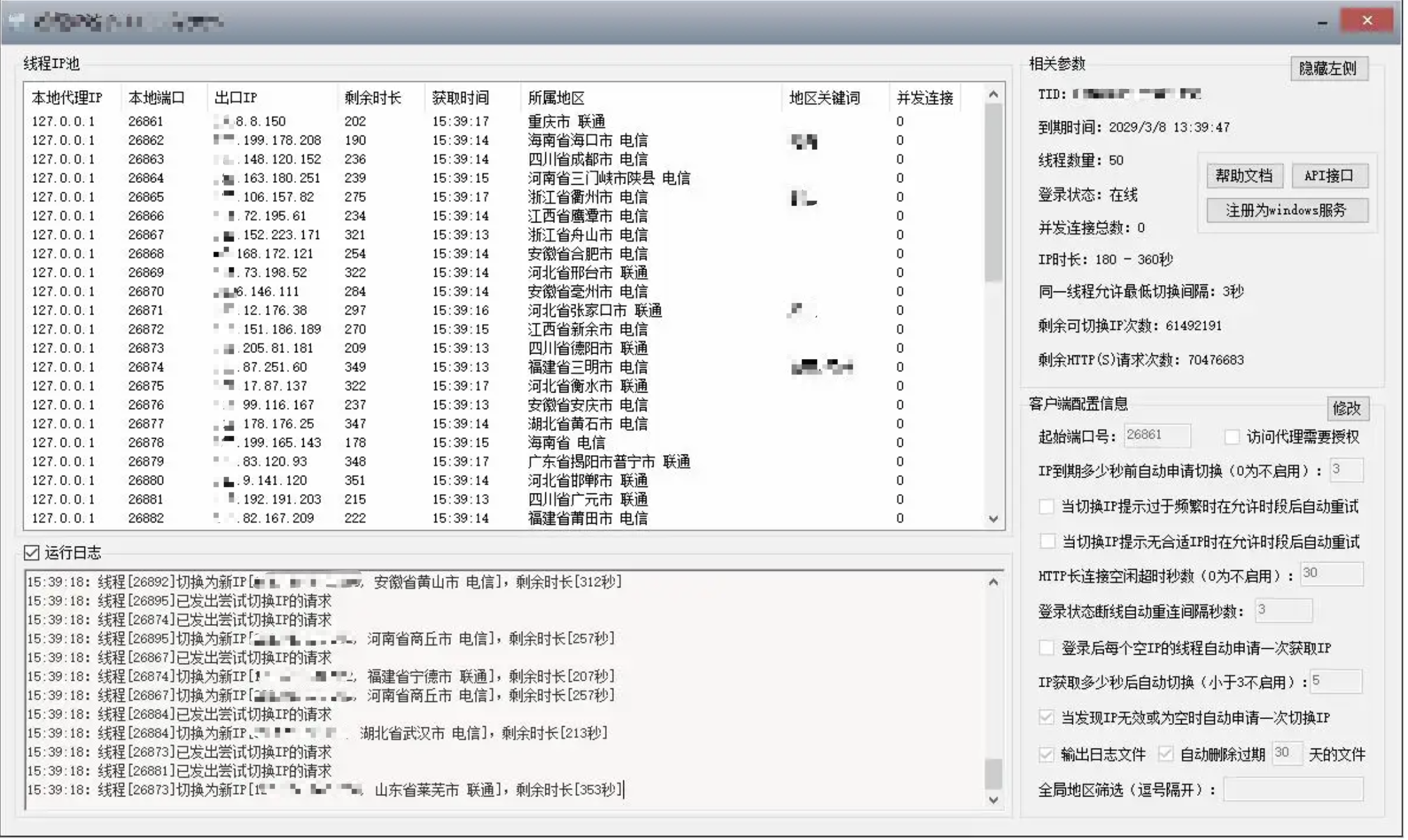Click 注册为windows服务 to register as Windows service
This screenshot has width=1408, height=840.
tap(1287, 211)
